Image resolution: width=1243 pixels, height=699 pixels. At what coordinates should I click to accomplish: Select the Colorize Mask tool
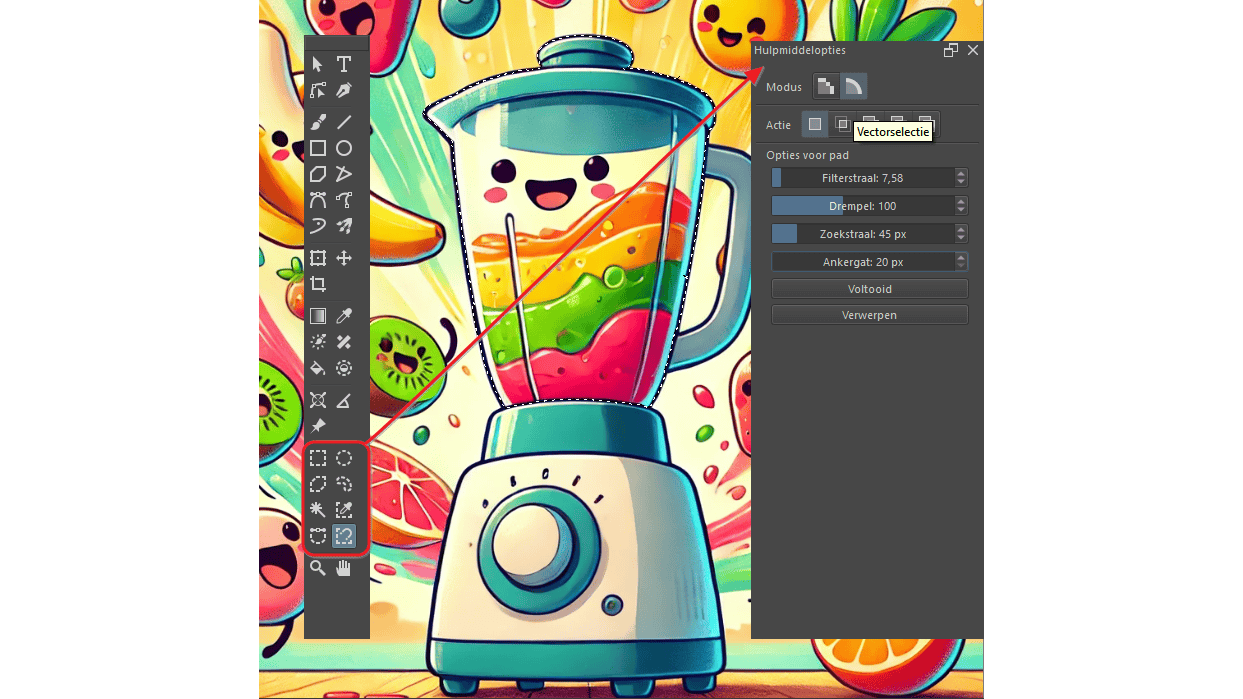click(x=318, y=342)
